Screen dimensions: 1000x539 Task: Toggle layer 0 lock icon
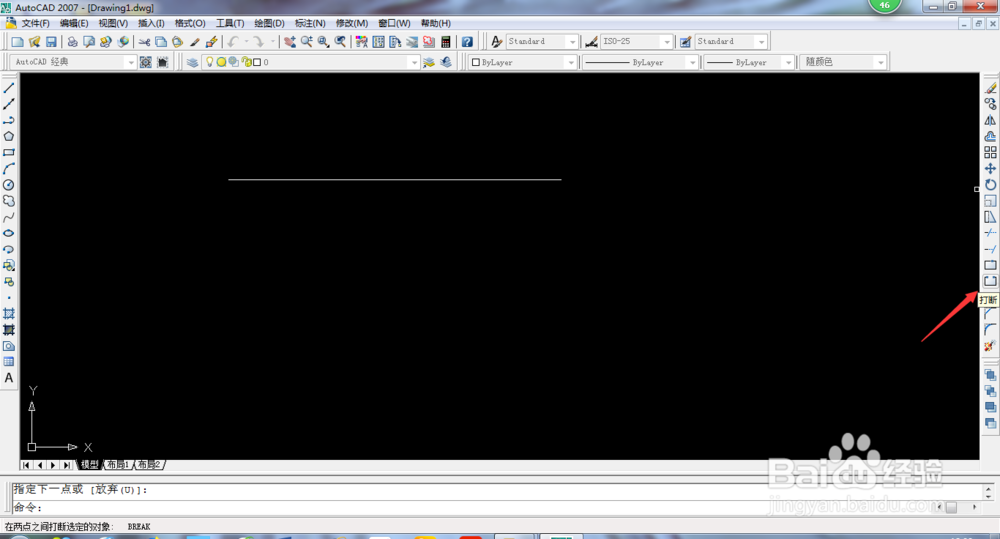click(246, 62)
